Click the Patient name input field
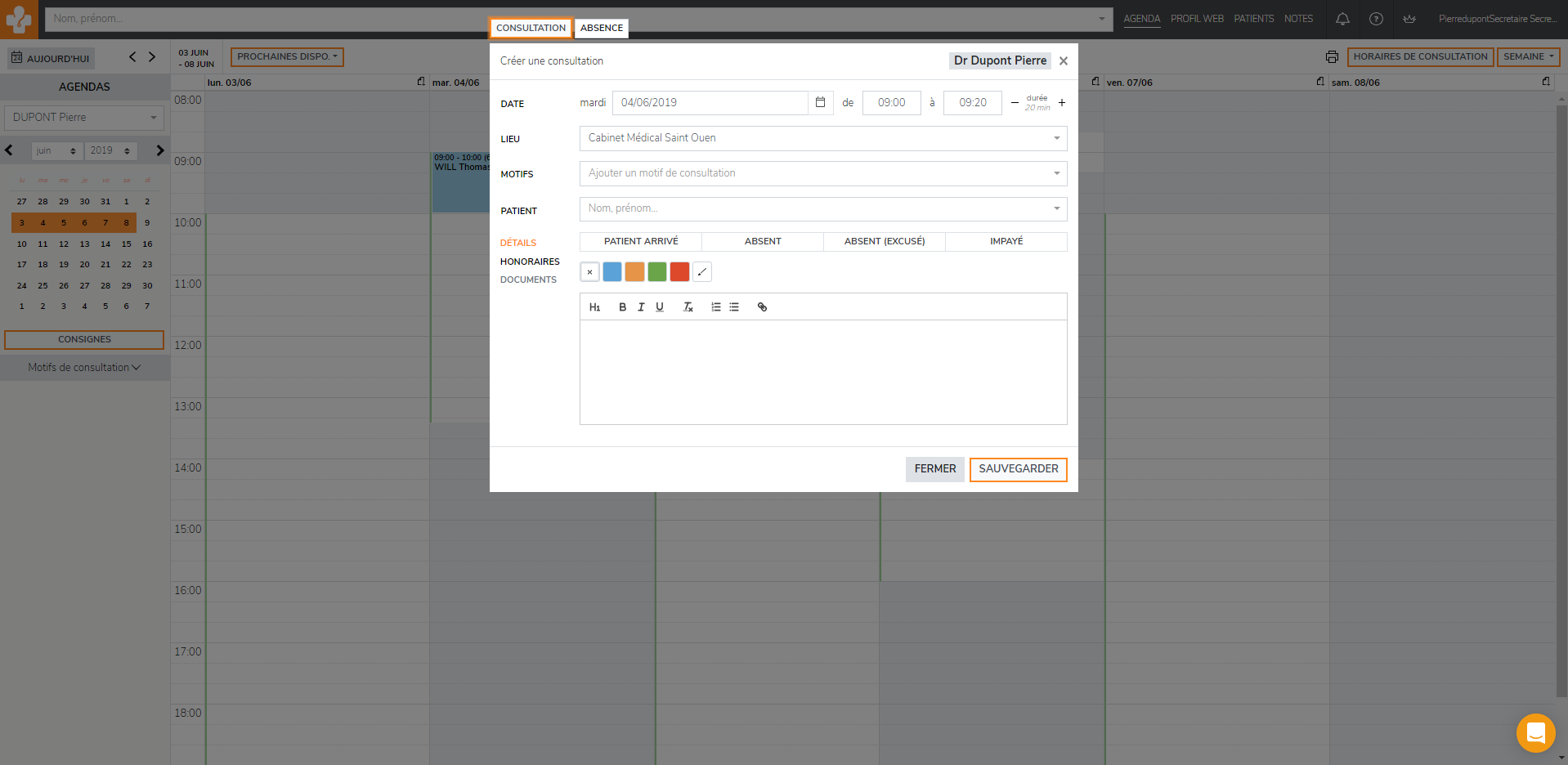The width and height of the screenshot is (1568, 765). [x=818, y=209]
